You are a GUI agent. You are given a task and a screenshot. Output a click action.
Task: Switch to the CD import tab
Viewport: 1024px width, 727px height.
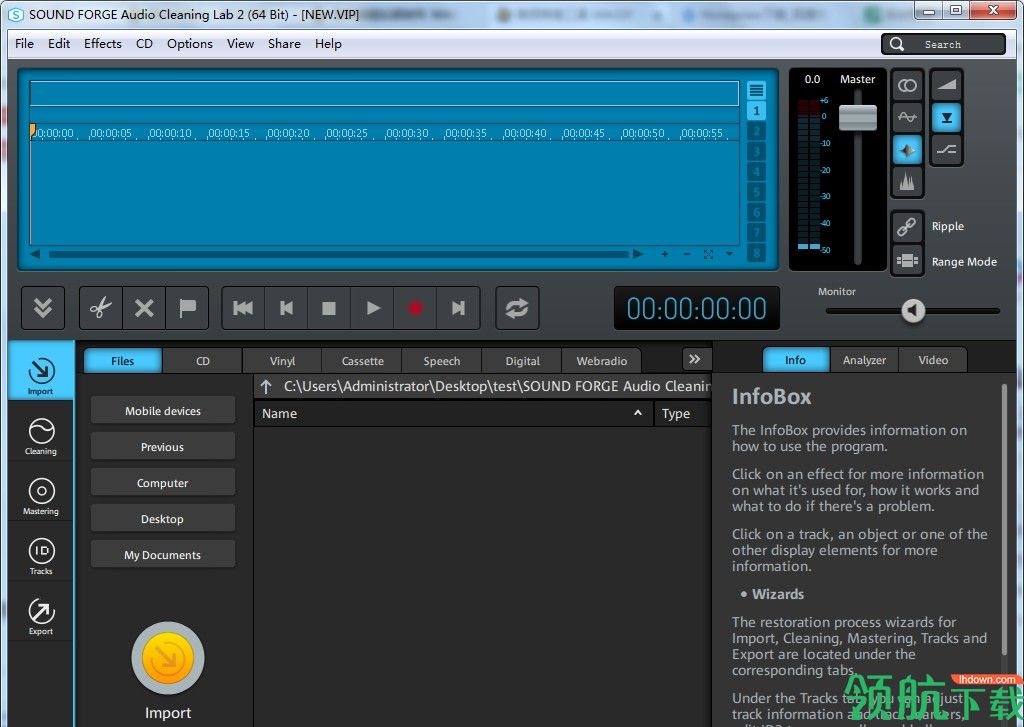(202, 361)
